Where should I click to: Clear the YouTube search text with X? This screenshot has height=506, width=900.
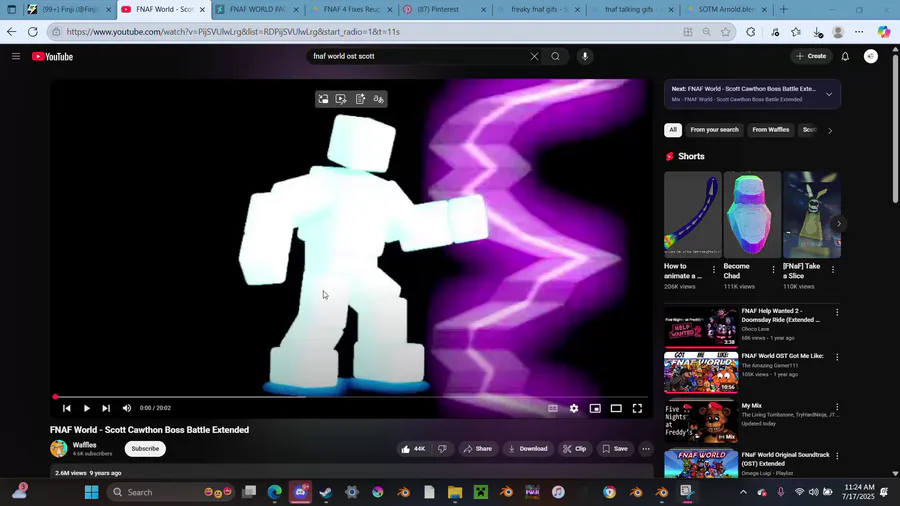pos(534,56)
